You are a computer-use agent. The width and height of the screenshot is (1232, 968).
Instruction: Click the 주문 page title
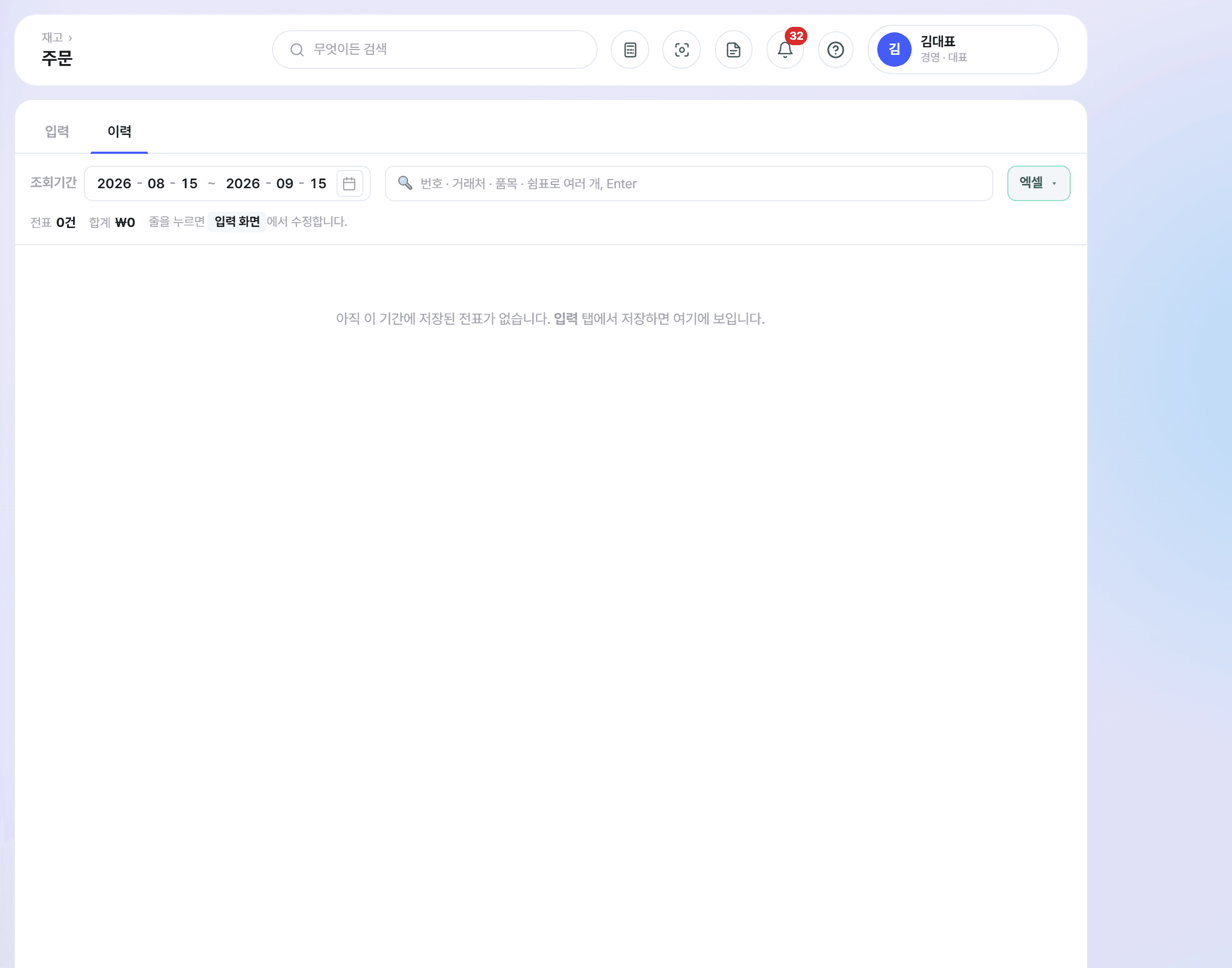click(56, 58)
